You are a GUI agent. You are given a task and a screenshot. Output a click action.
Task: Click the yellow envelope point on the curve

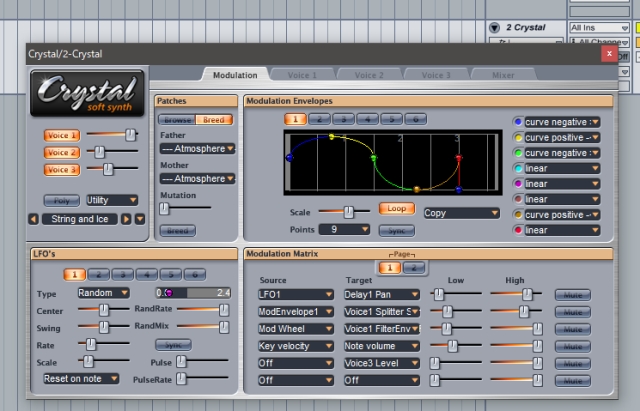[x=332, y=137]
